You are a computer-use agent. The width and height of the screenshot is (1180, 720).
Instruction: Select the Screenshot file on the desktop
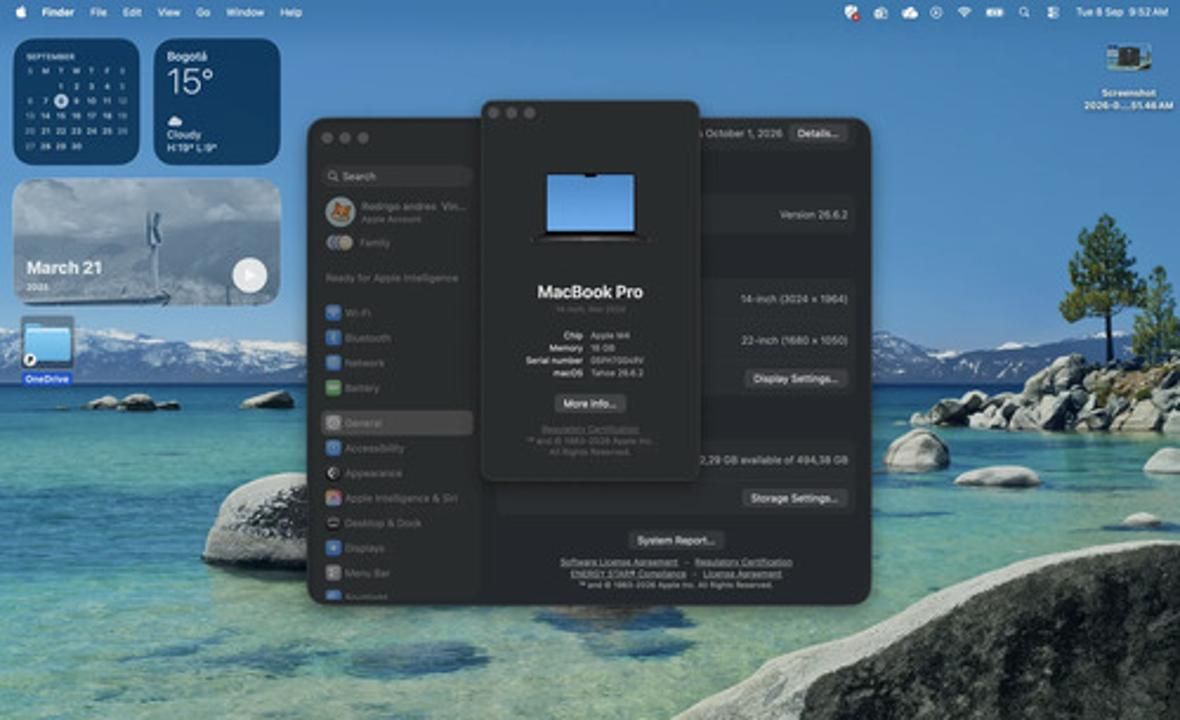click(x=1128, y=76)
